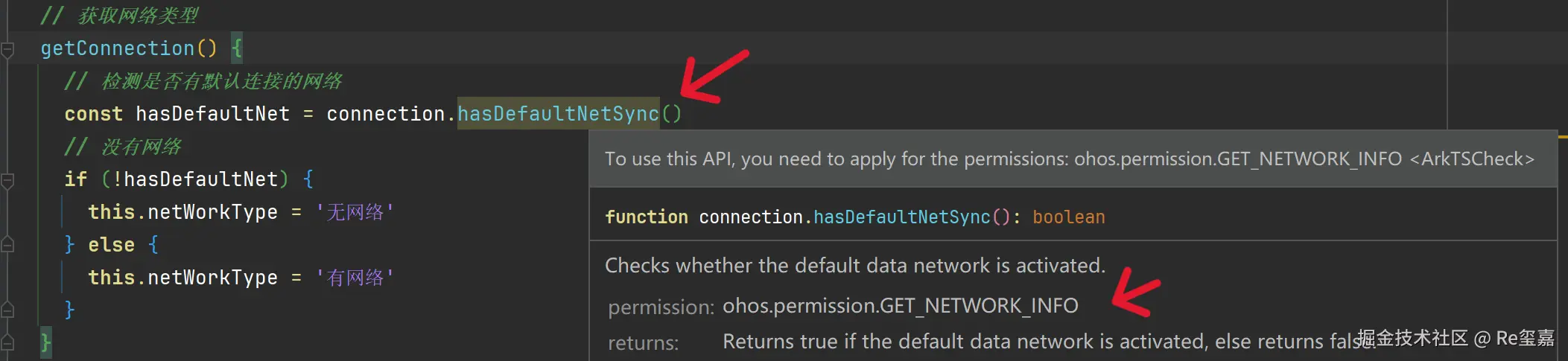This screenshot has height=361, width=1568.
Task: Click the 'connection' identifier before hasDefaultNetSync
Action: 385,114
